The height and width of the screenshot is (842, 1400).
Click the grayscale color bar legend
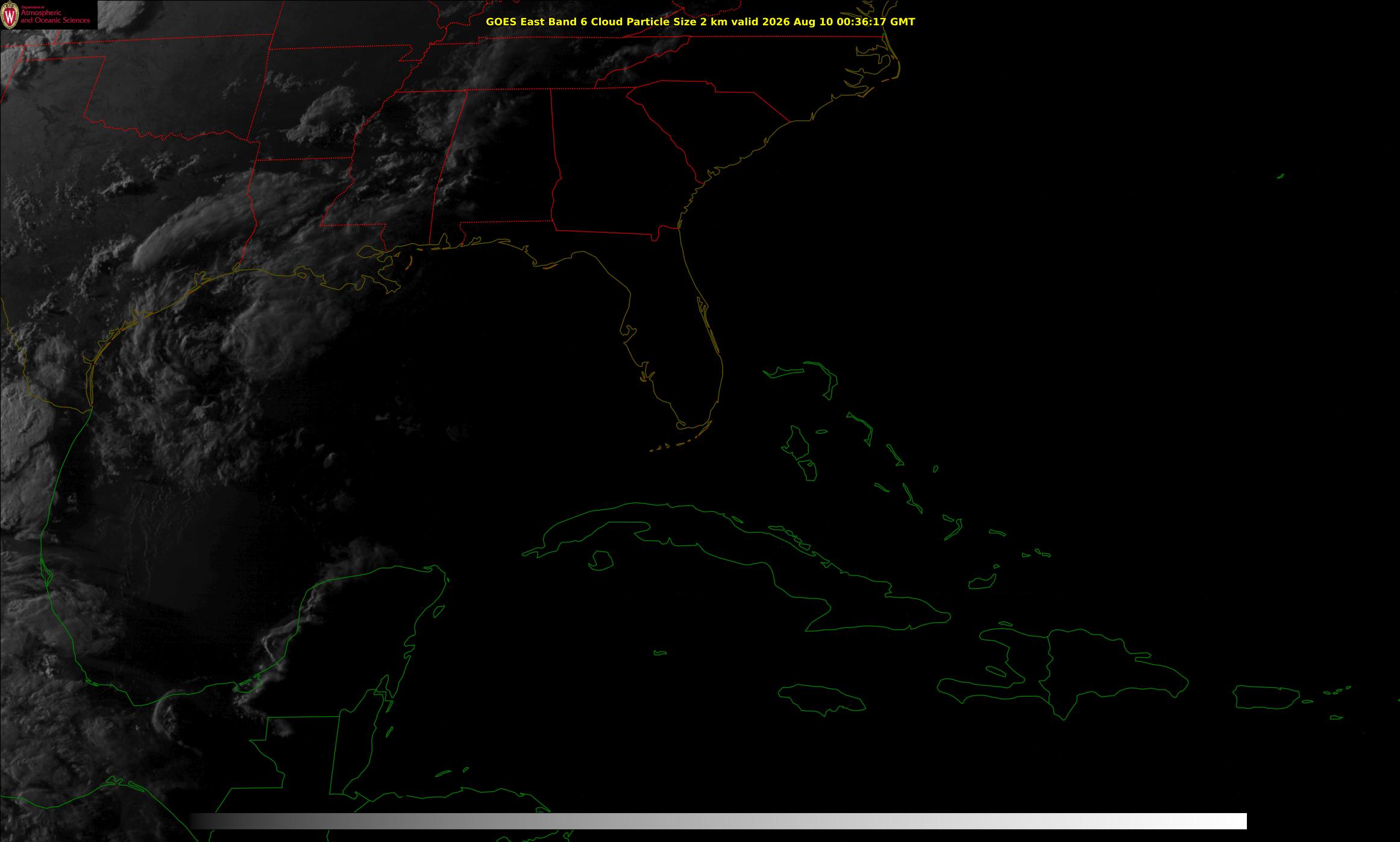718,821
